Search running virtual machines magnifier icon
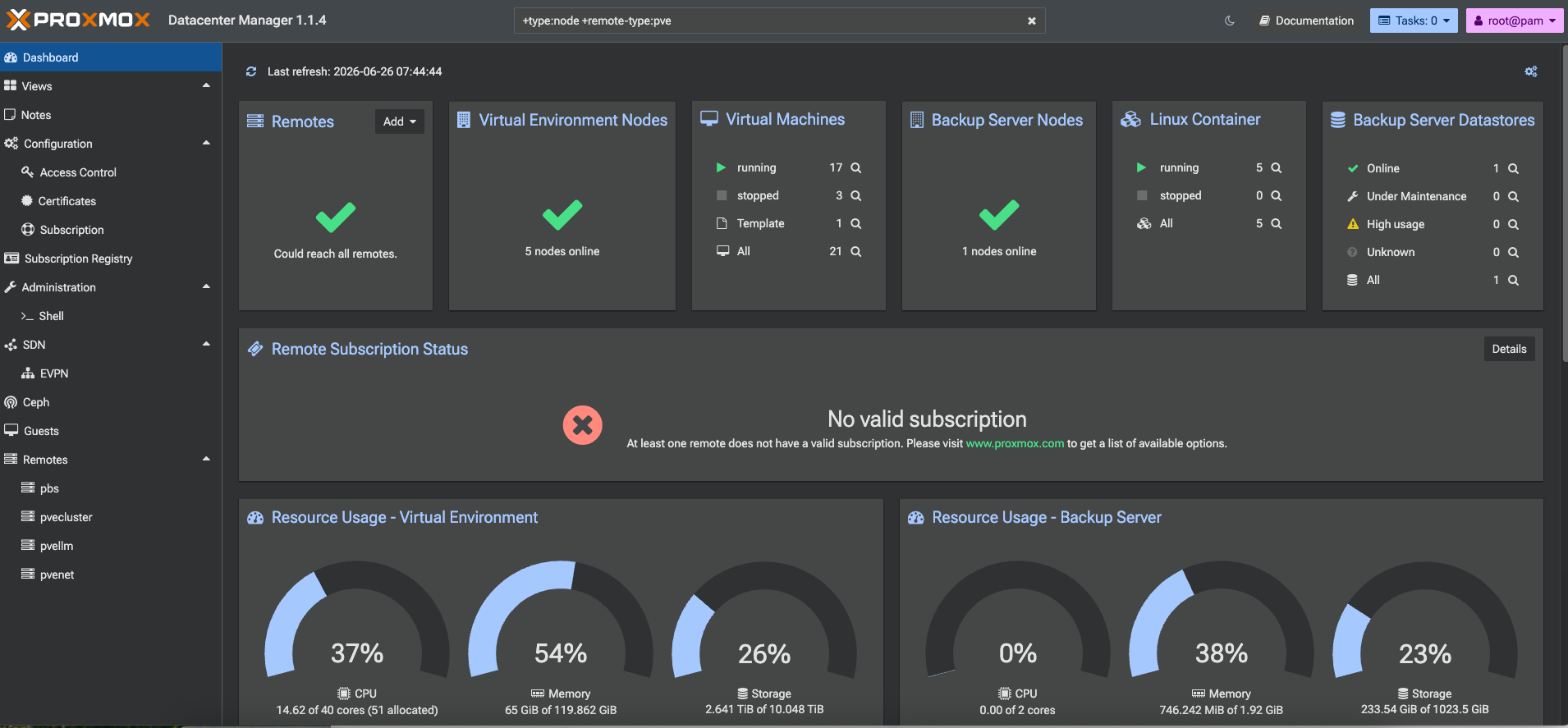This screenshot has width=1568, height=728. (856, 167)
